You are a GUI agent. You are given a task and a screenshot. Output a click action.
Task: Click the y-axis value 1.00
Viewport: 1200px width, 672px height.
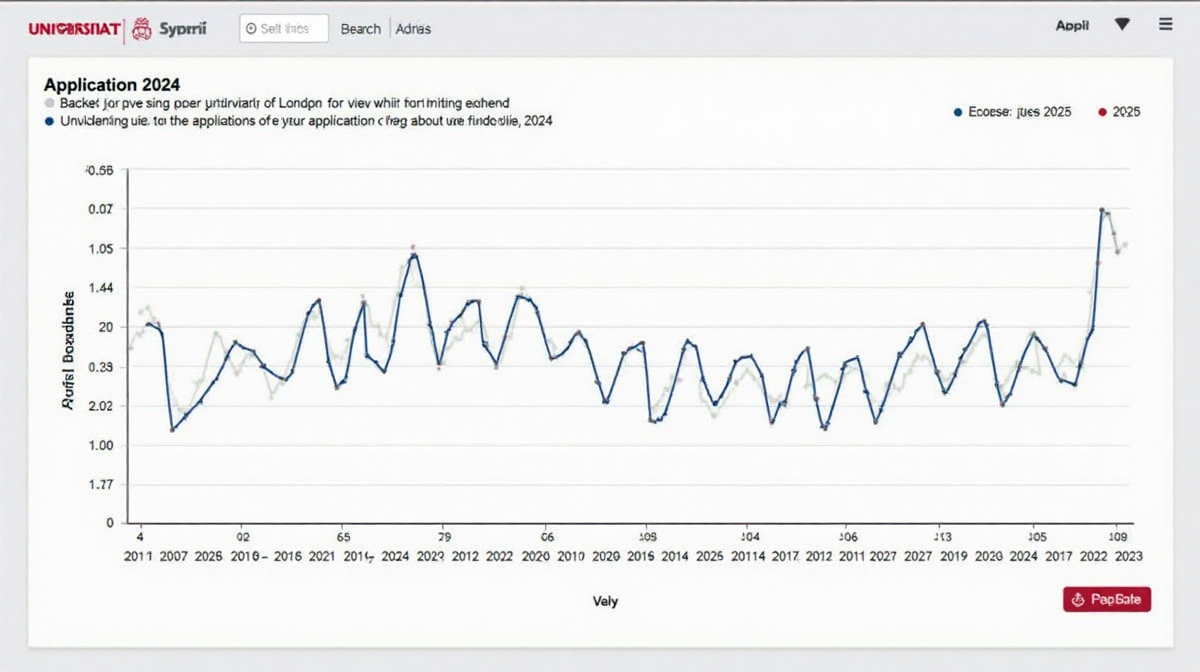101,445
